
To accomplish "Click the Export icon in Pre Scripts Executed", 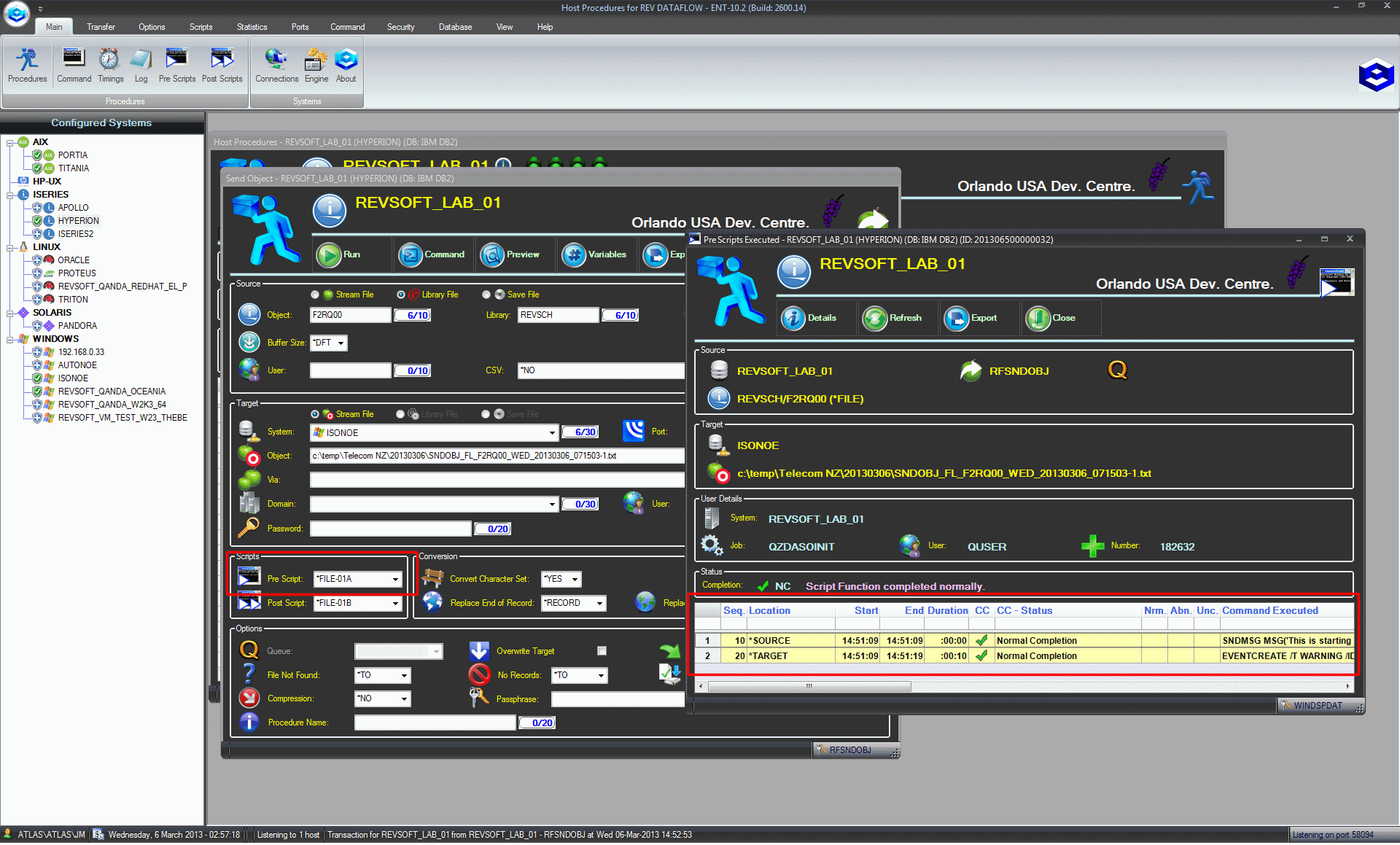I will [957, 318].
